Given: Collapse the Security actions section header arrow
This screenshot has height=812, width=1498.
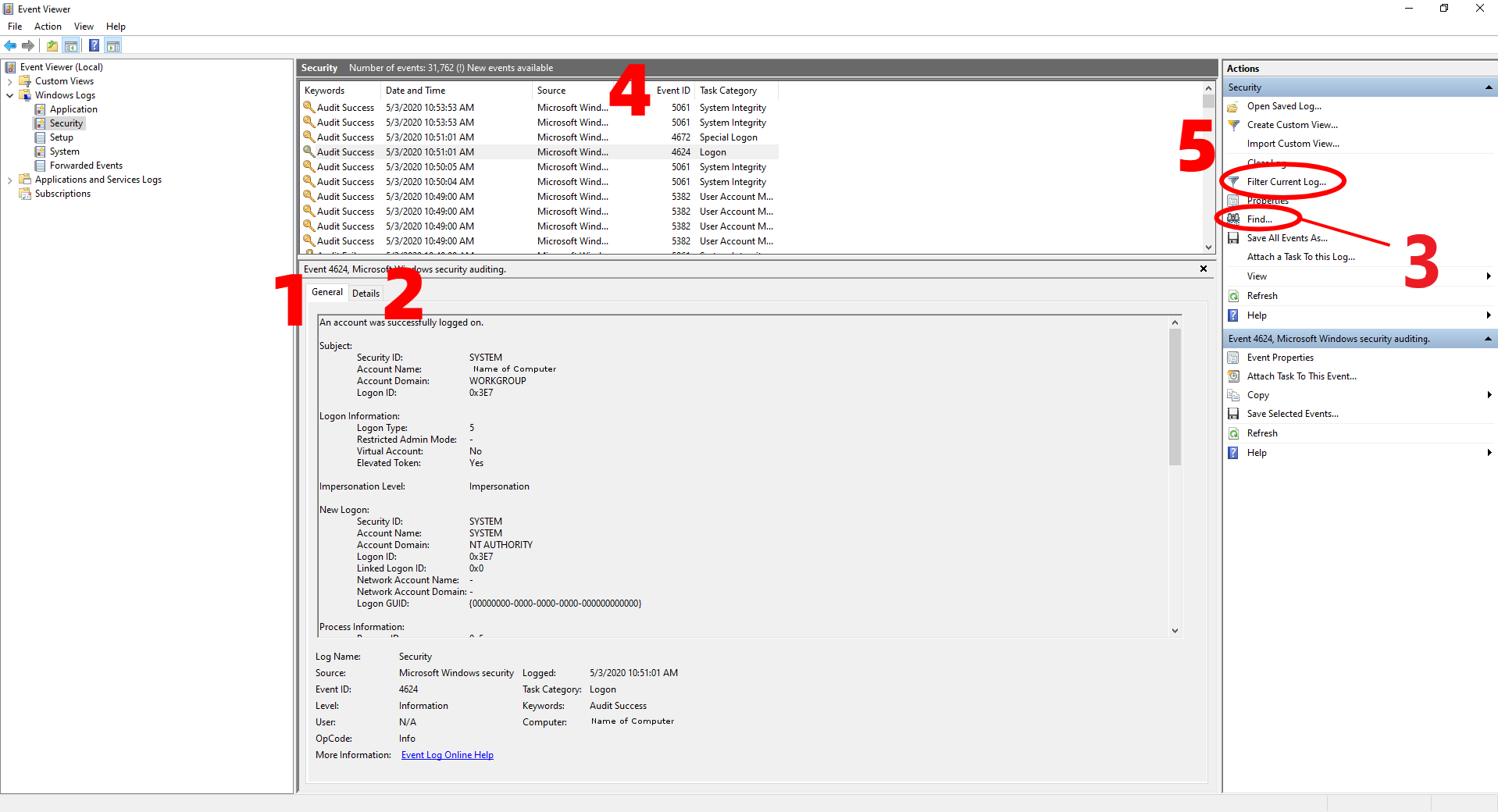Looking at the screenshot, I should point(1489,87).
